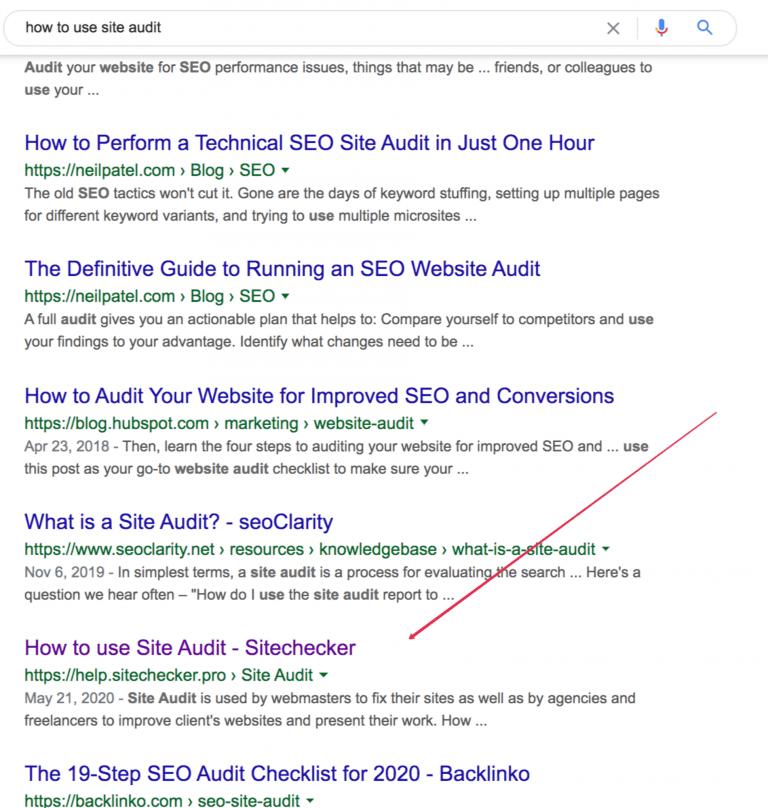Click the snippet starting 'A full audit gives you an actionable plan'
Image resolution: width=768 pixels, height=808 pixels.
pos(339,330)
